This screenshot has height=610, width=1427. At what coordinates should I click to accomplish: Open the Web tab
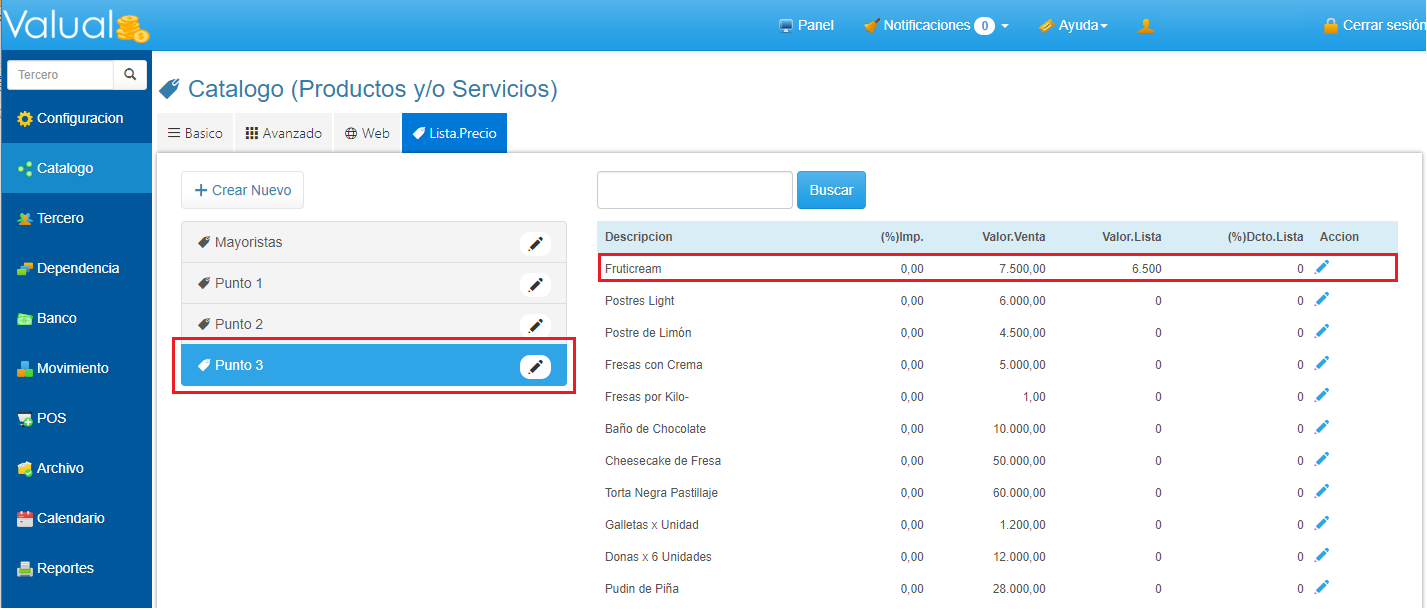[367, 133]
